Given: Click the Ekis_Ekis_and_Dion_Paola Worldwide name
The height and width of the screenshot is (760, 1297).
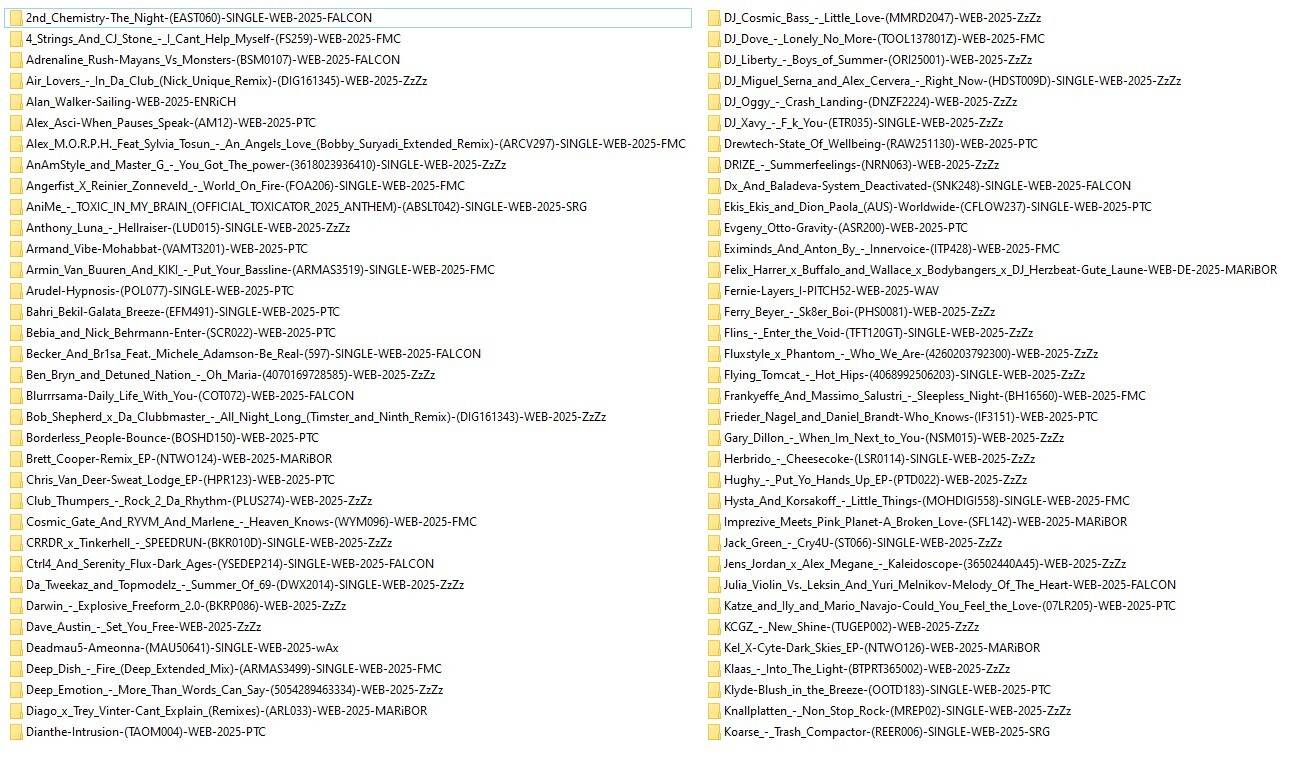Looking at the screenshot, I should 938,207.
